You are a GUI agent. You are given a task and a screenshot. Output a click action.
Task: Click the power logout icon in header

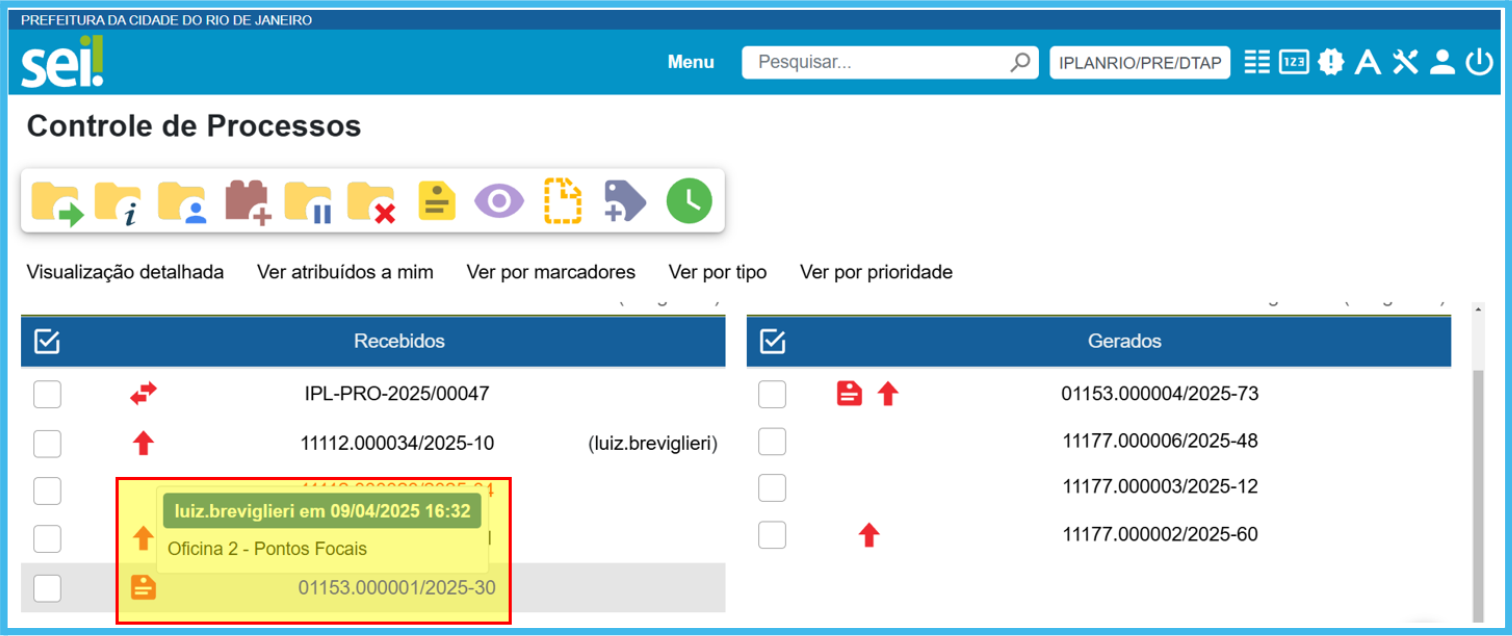click(1478, 62)
